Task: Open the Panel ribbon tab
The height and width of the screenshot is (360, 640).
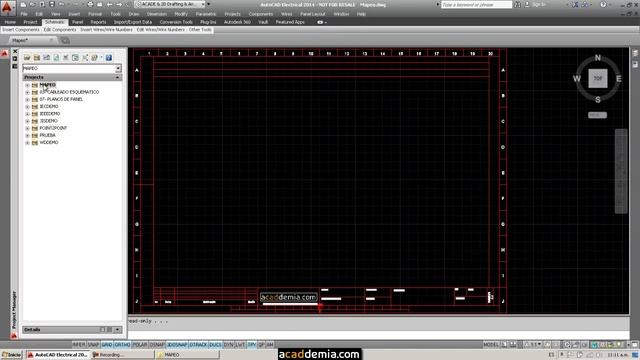Action: click(78, 22)
